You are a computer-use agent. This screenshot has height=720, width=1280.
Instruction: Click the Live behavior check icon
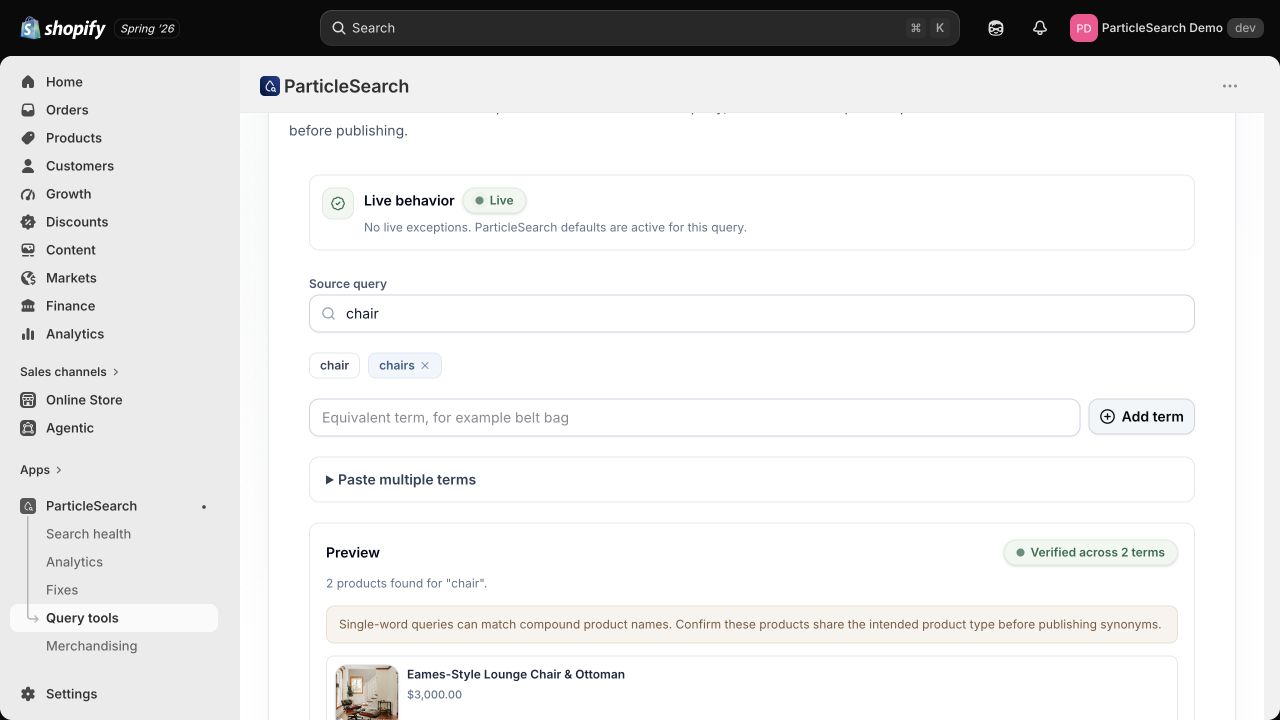point(338,203)
